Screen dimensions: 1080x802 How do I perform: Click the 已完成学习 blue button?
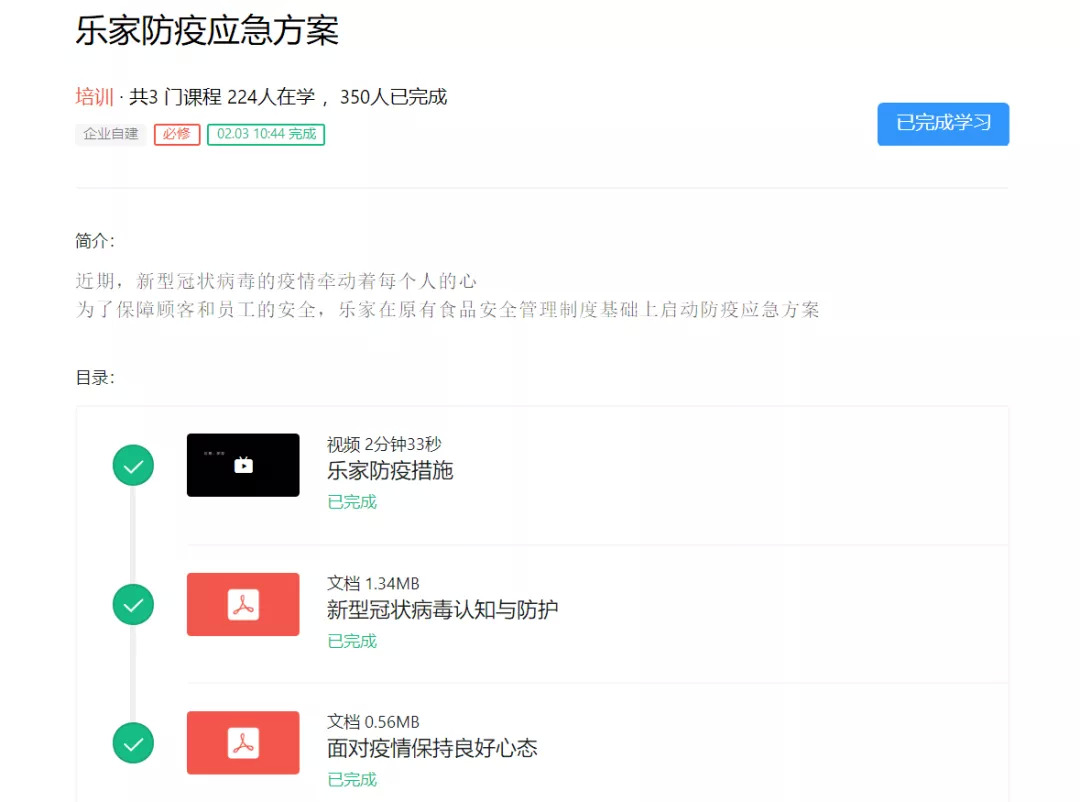pyautogui.click(x=943, y=124)
